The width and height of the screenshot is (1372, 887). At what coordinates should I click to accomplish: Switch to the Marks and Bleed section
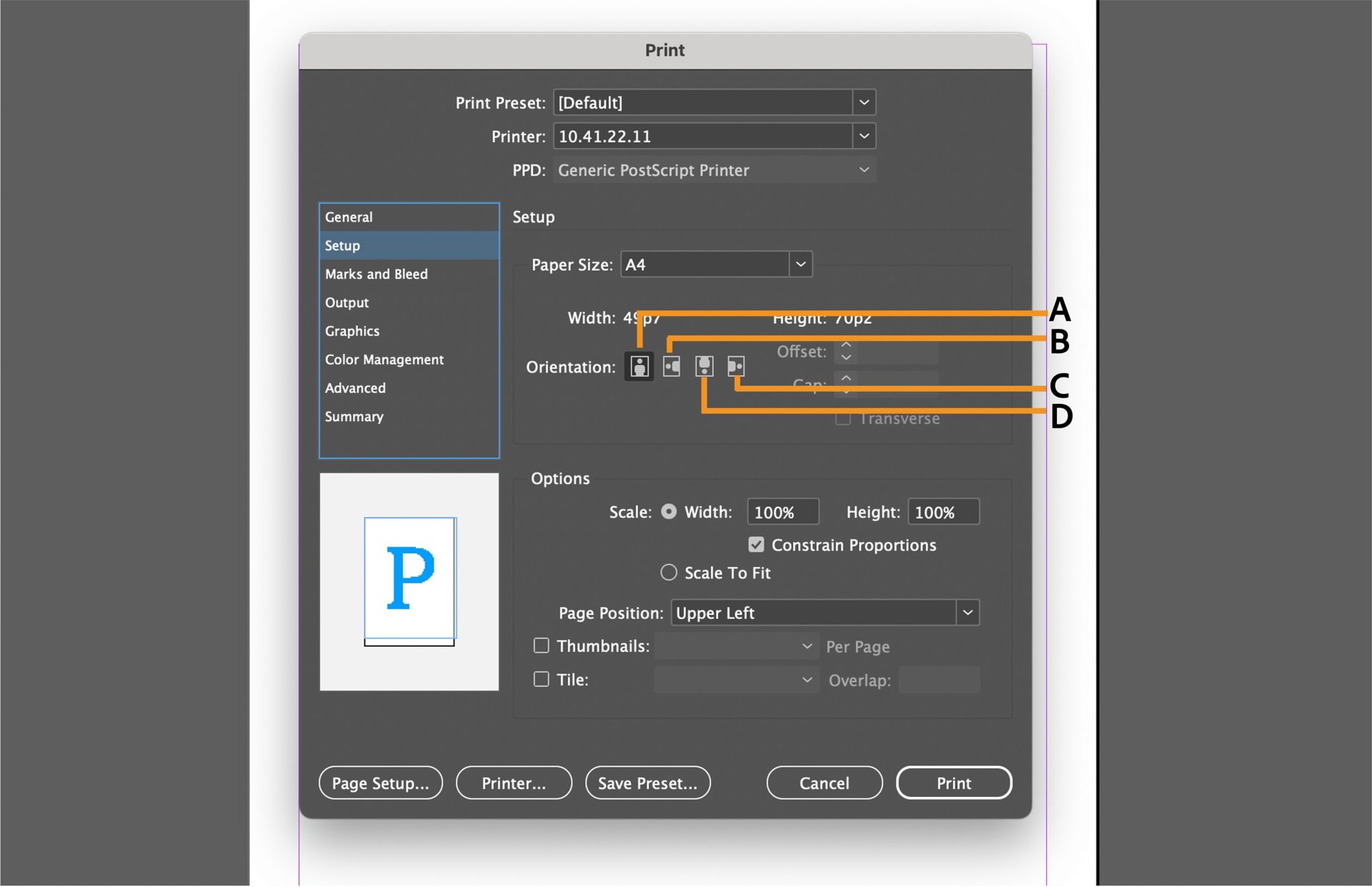[x=377, y=274]
